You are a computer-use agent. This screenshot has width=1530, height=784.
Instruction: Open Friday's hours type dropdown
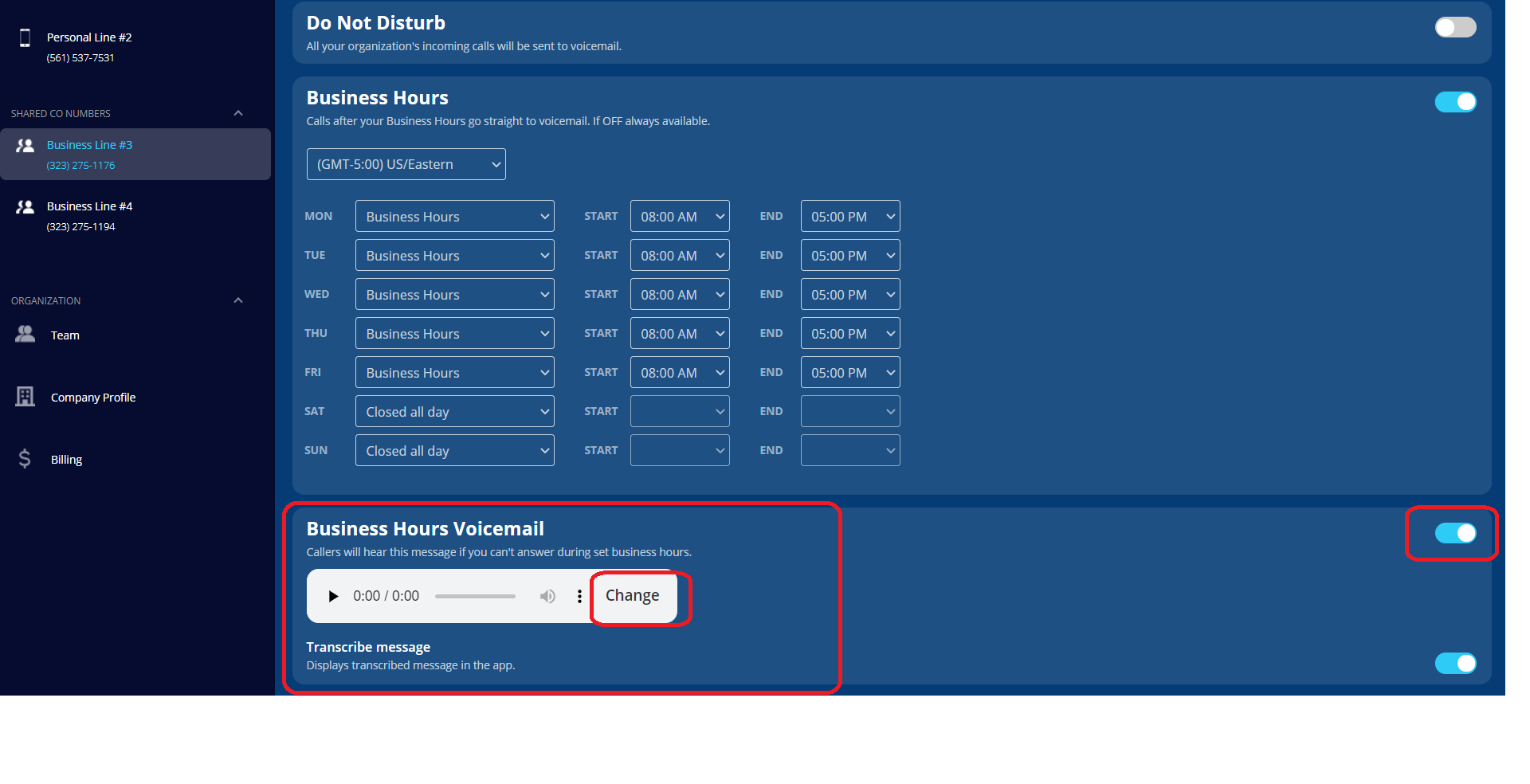point(454,372)
